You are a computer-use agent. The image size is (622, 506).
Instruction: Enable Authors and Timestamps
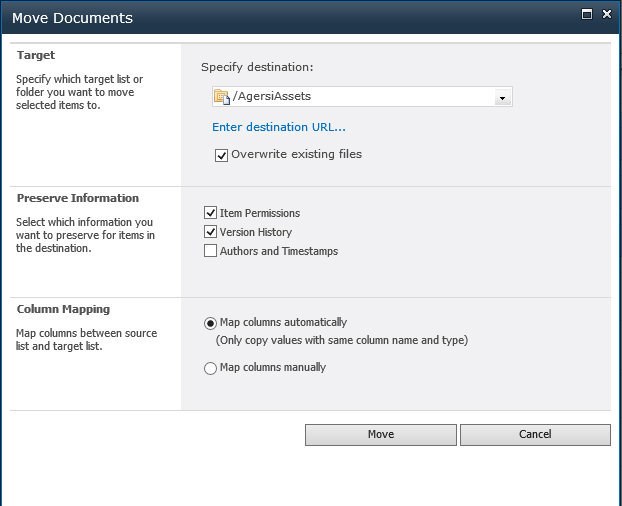pyautogui.click(x=211, y=251)
